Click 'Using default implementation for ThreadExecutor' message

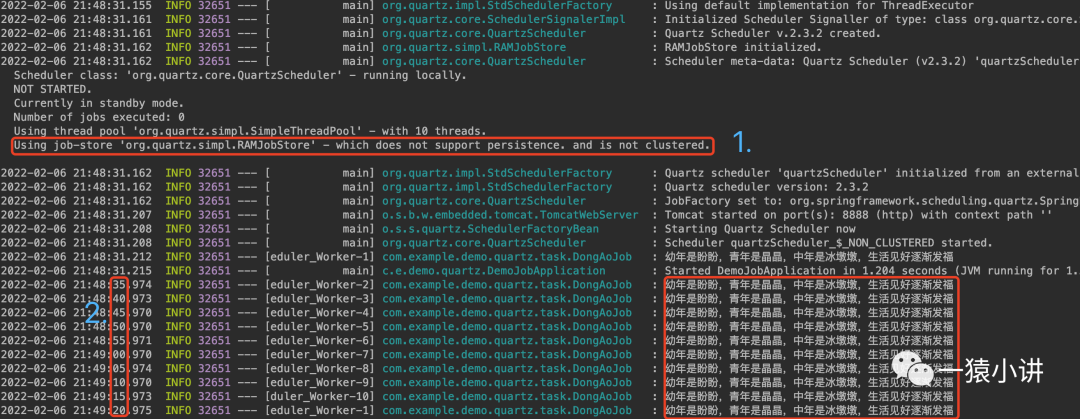pyautogui.click(x=819, y=5)
